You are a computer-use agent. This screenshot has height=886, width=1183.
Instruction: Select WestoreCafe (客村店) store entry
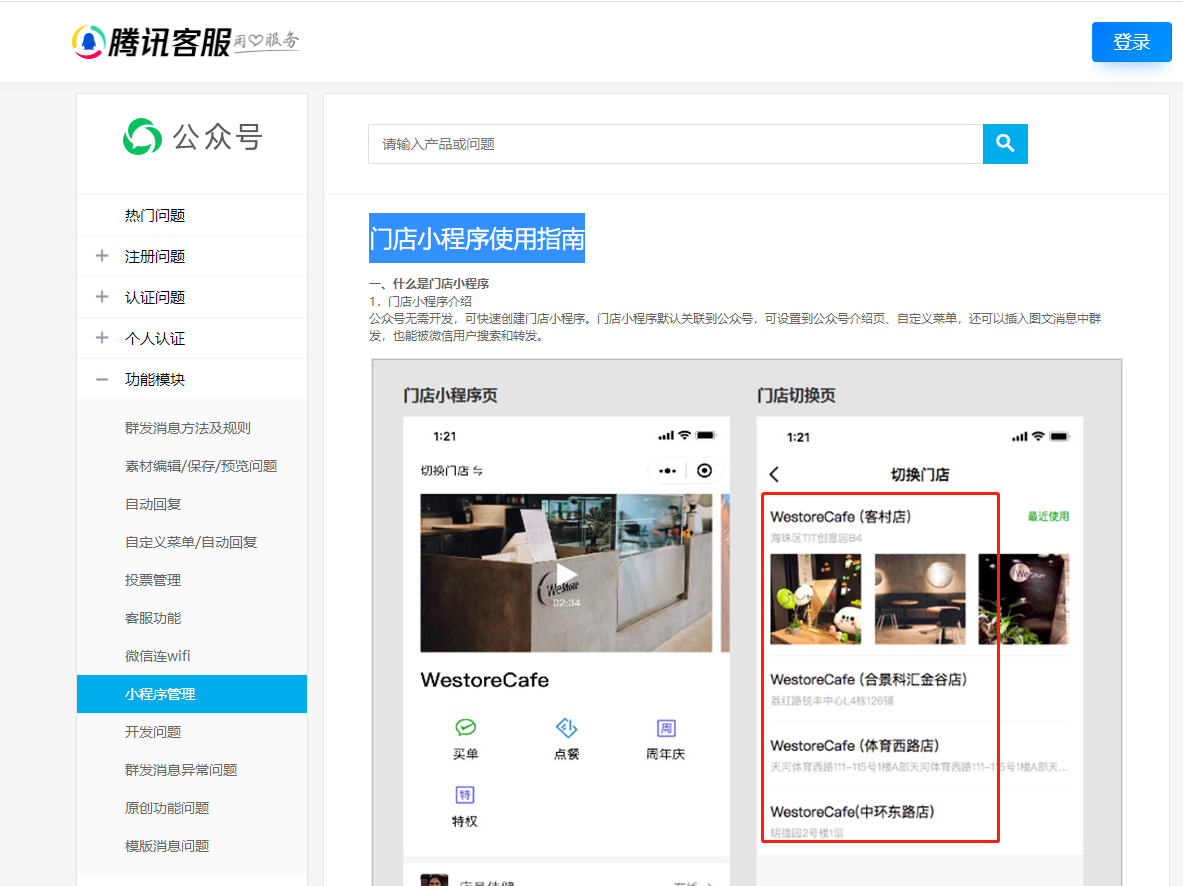840,517
